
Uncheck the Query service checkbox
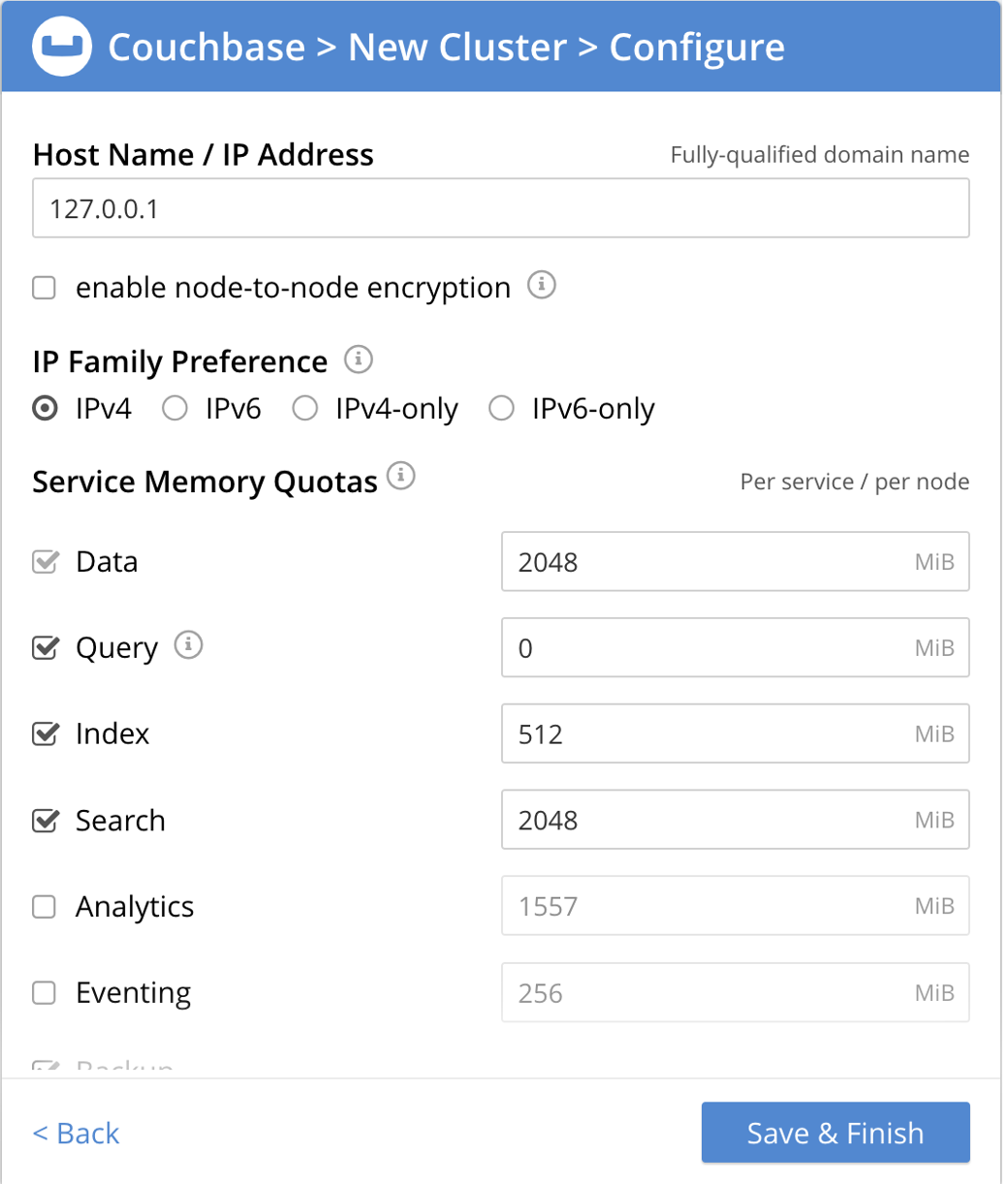[44, 647]
